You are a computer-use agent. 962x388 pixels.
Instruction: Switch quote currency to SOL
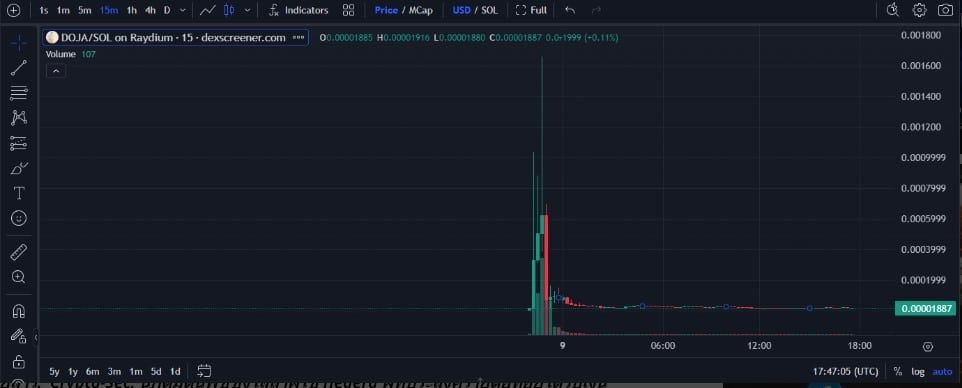coord(490,10)
